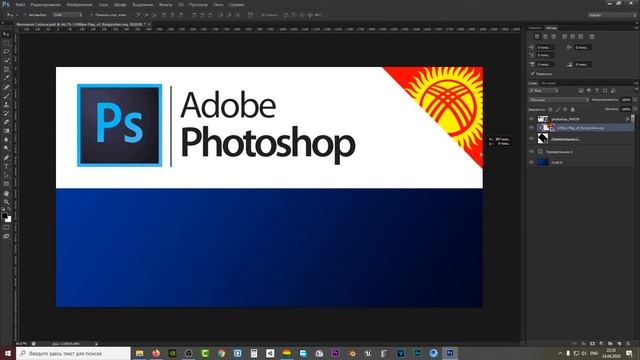Select the Healing Brush tool

pyautogui.click(x=6, y=87)
